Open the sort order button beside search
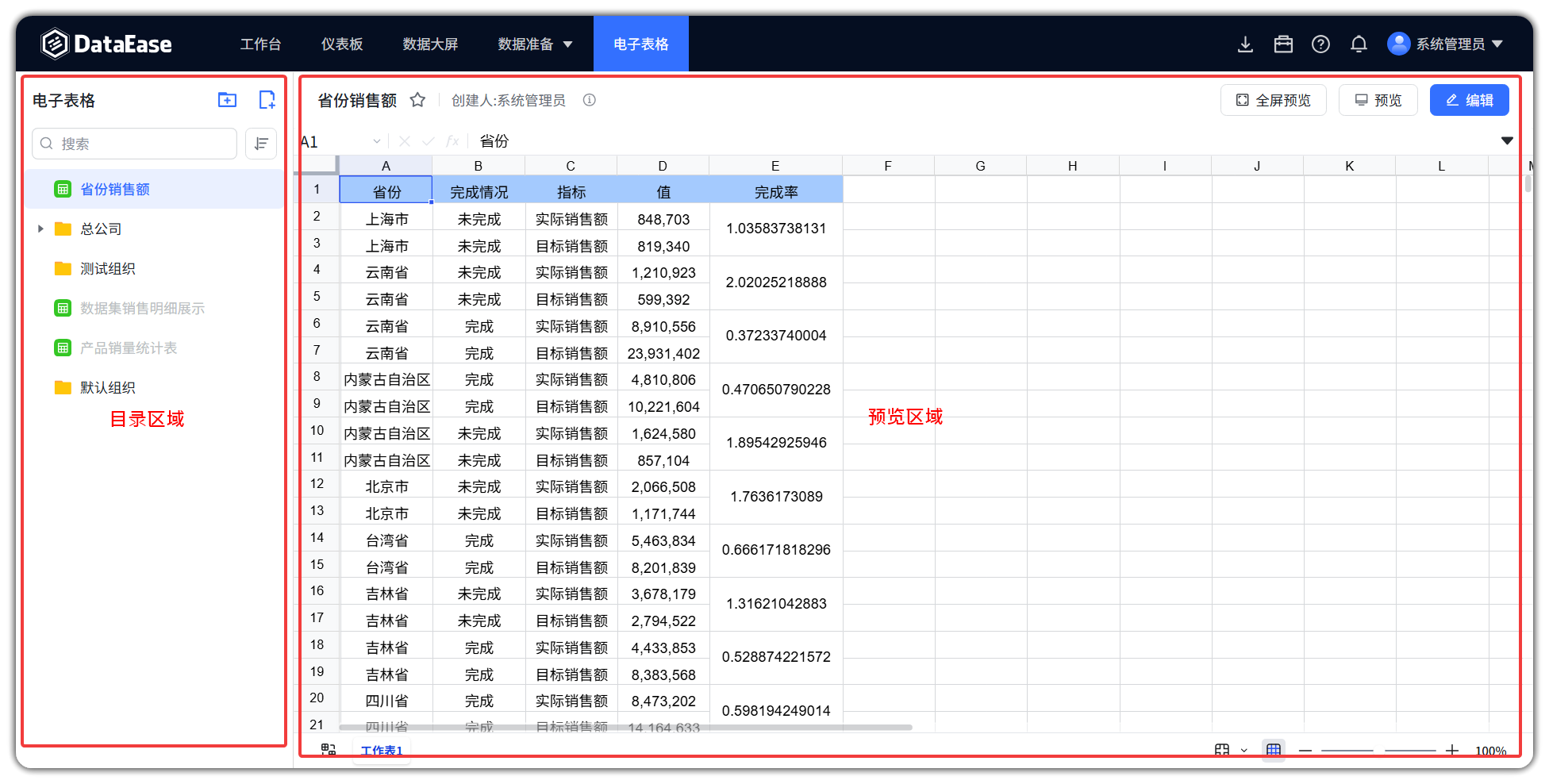Viewport: 1549px width, 784px height. 261,144
